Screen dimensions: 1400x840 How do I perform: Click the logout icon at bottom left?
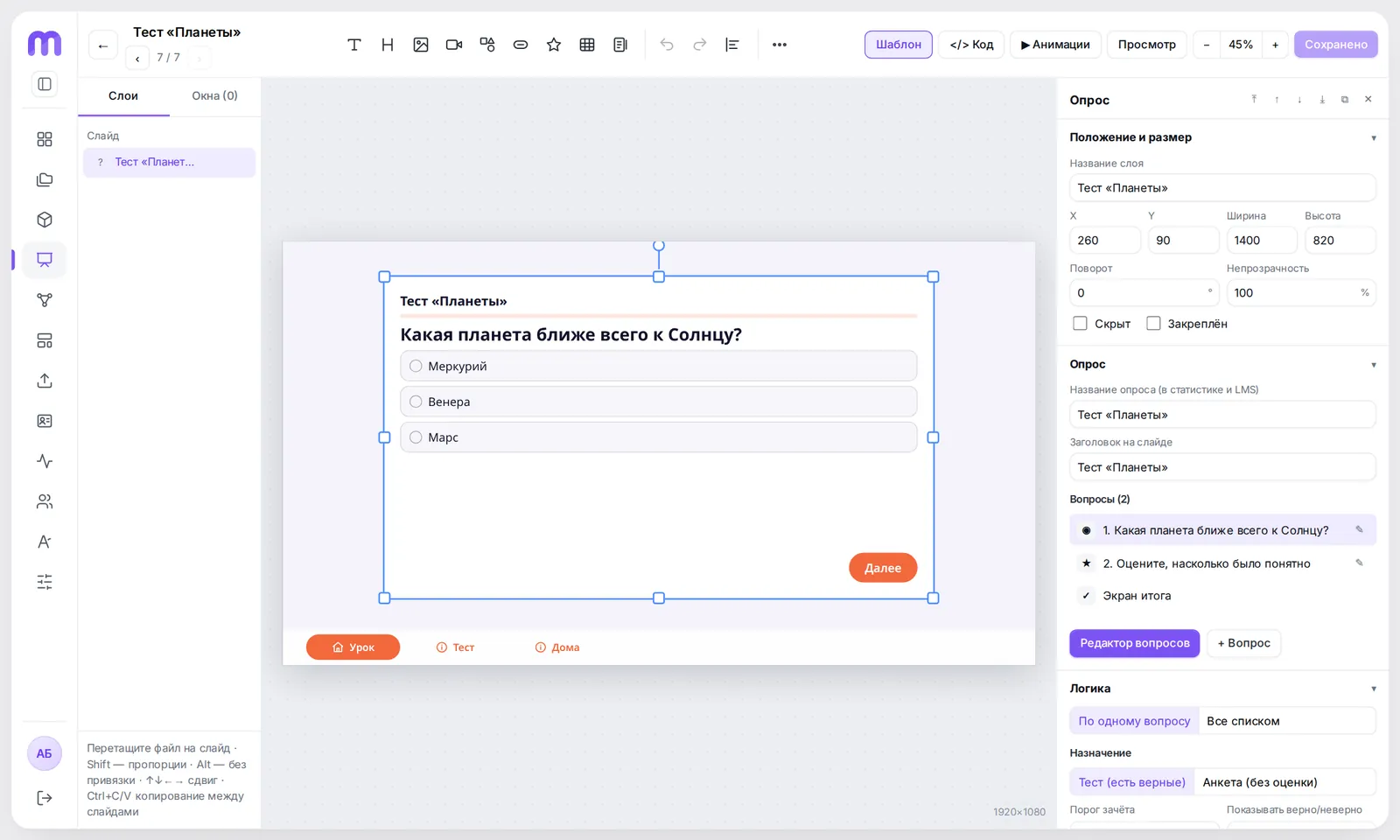pos(45,798)
